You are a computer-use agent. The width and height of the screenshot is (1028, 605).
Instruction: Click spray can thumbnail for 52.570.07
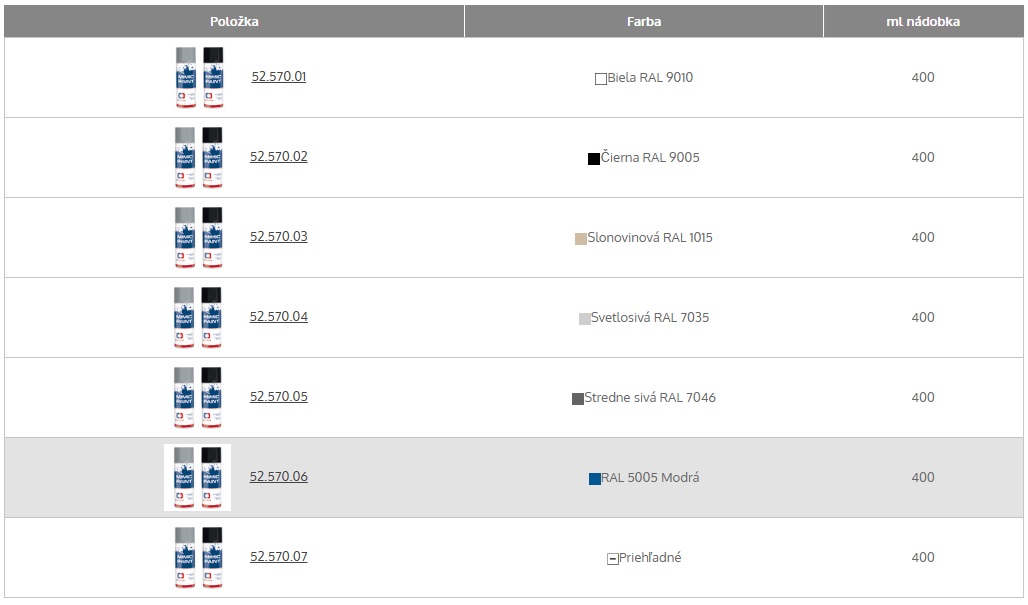pos(198,557)
